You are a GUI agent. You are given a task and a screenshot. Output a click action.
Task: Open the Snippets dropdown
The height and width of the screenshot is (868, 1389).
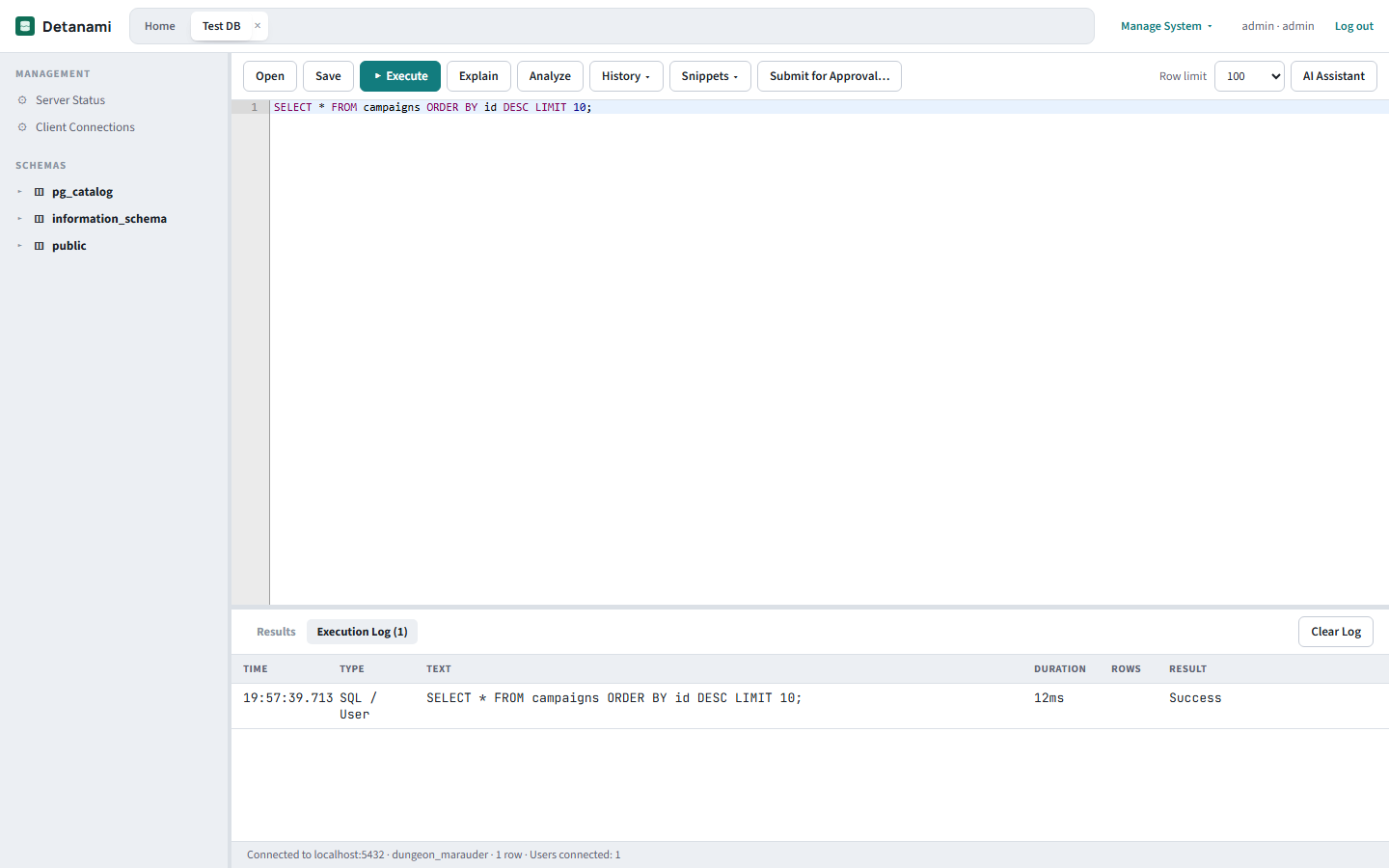(x=710, y=76)
